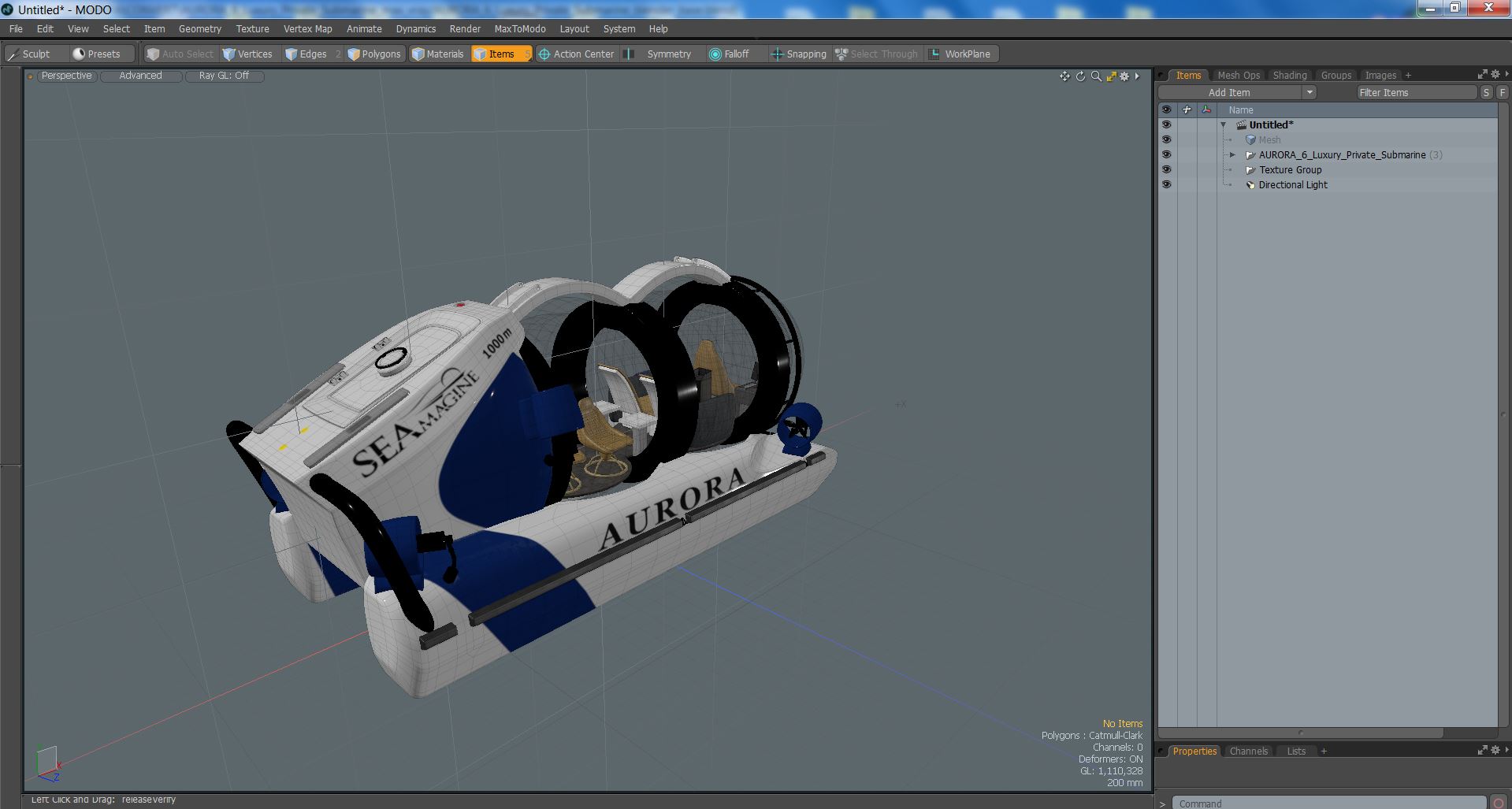Screen dimensions: 1512x809
Task: Click the axis column header icon
Action: click(1206, 110)
